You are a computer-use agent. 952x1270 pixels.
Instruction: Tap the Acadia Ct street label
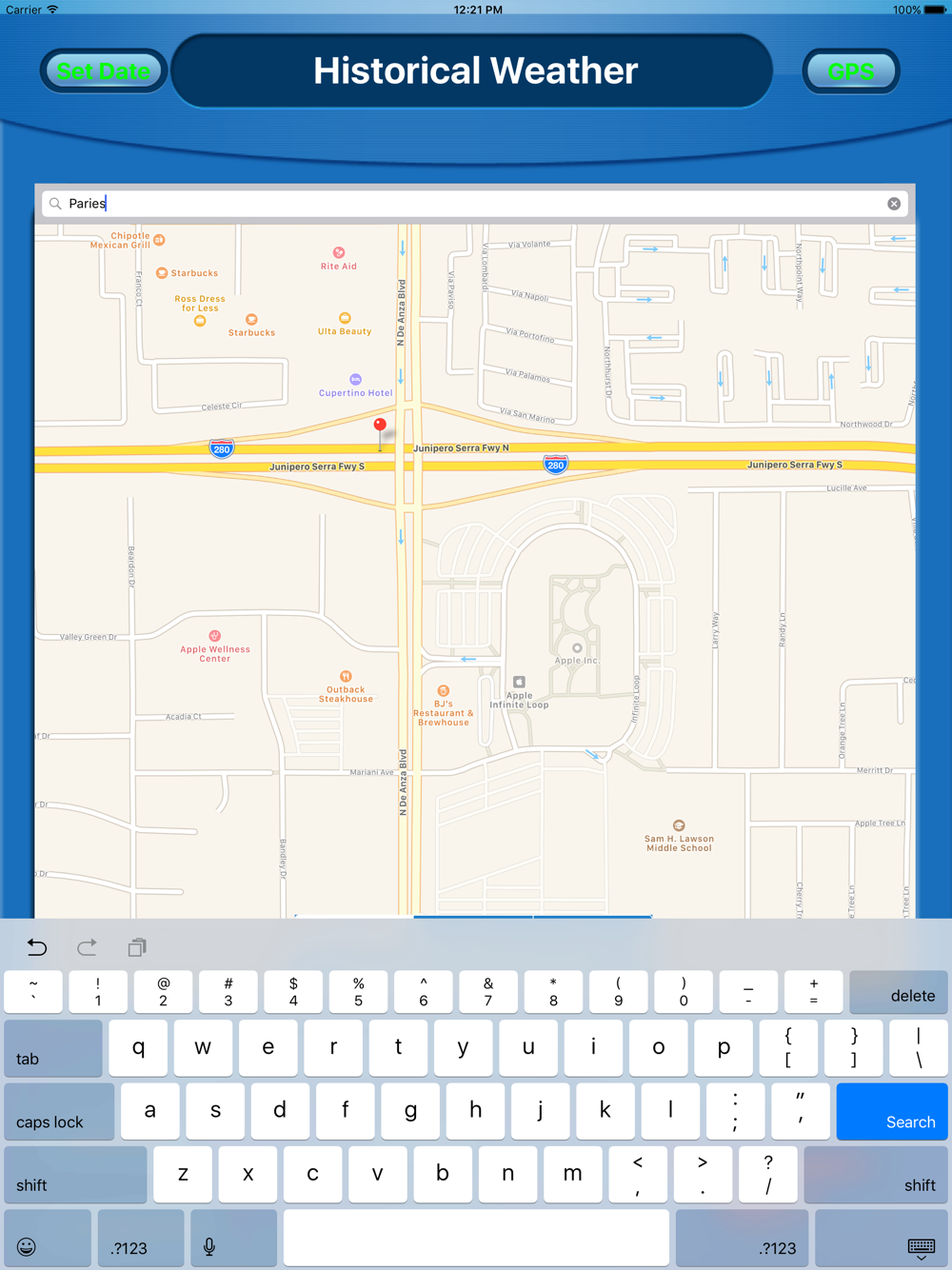[x=184, y=717]
